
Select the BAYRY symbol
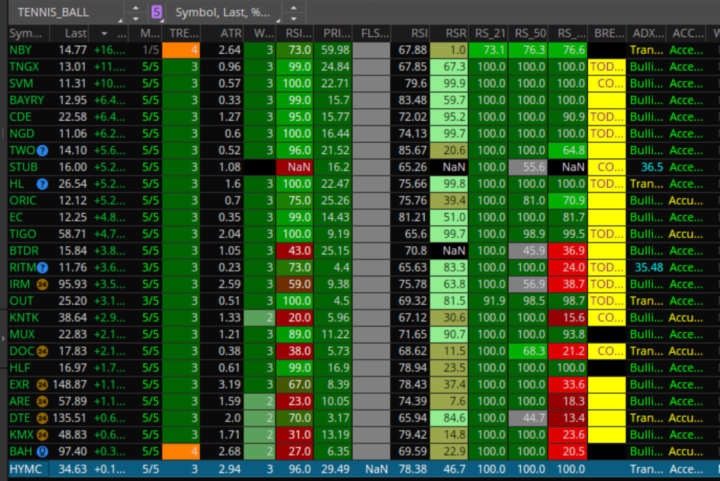tap(27, 101)
